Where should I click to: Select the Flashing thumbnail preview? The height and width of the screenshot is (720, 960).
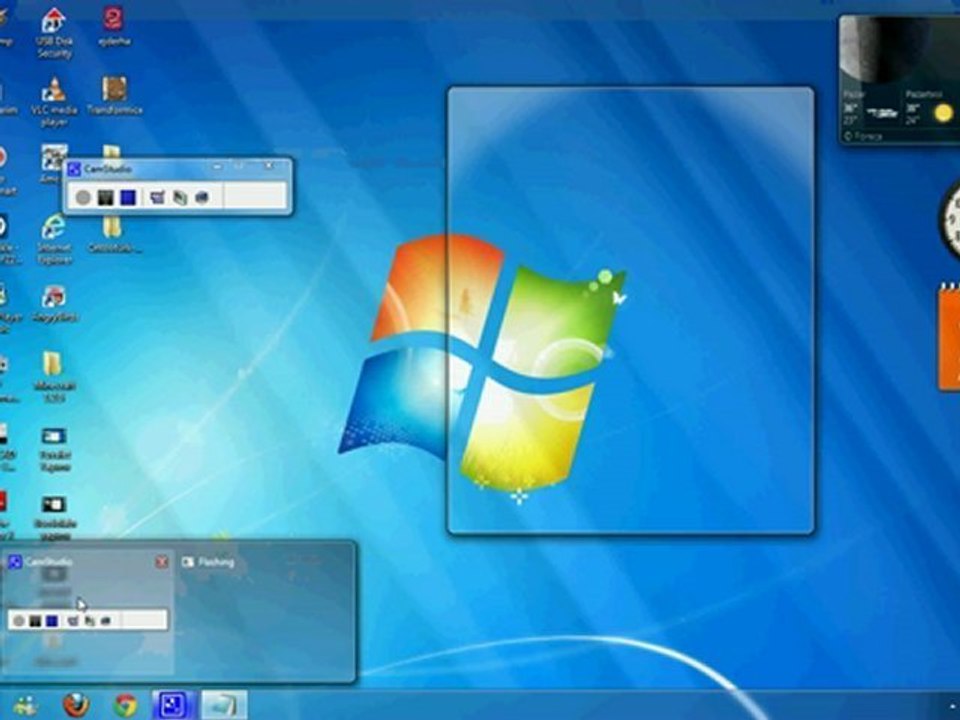pyautogui.click(x=263, y=610)
